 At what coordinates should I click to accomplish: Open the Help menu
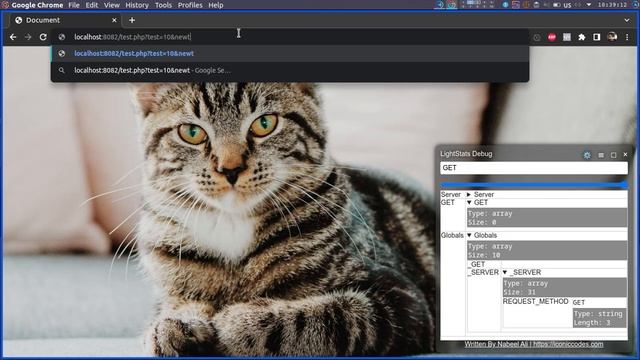point(216,5)
